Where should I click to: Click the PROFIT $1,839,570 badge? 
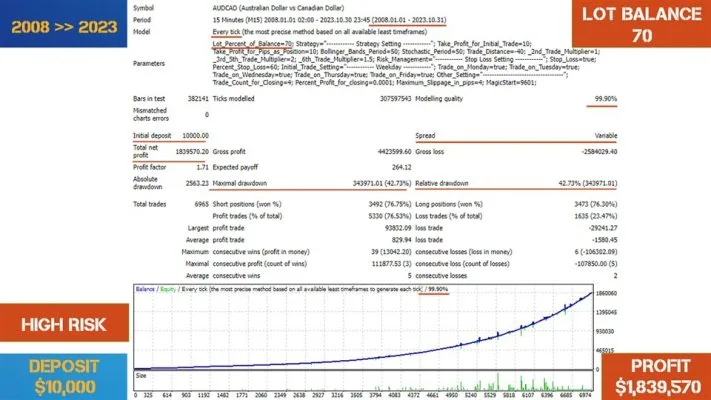click(x=657, y=377)
